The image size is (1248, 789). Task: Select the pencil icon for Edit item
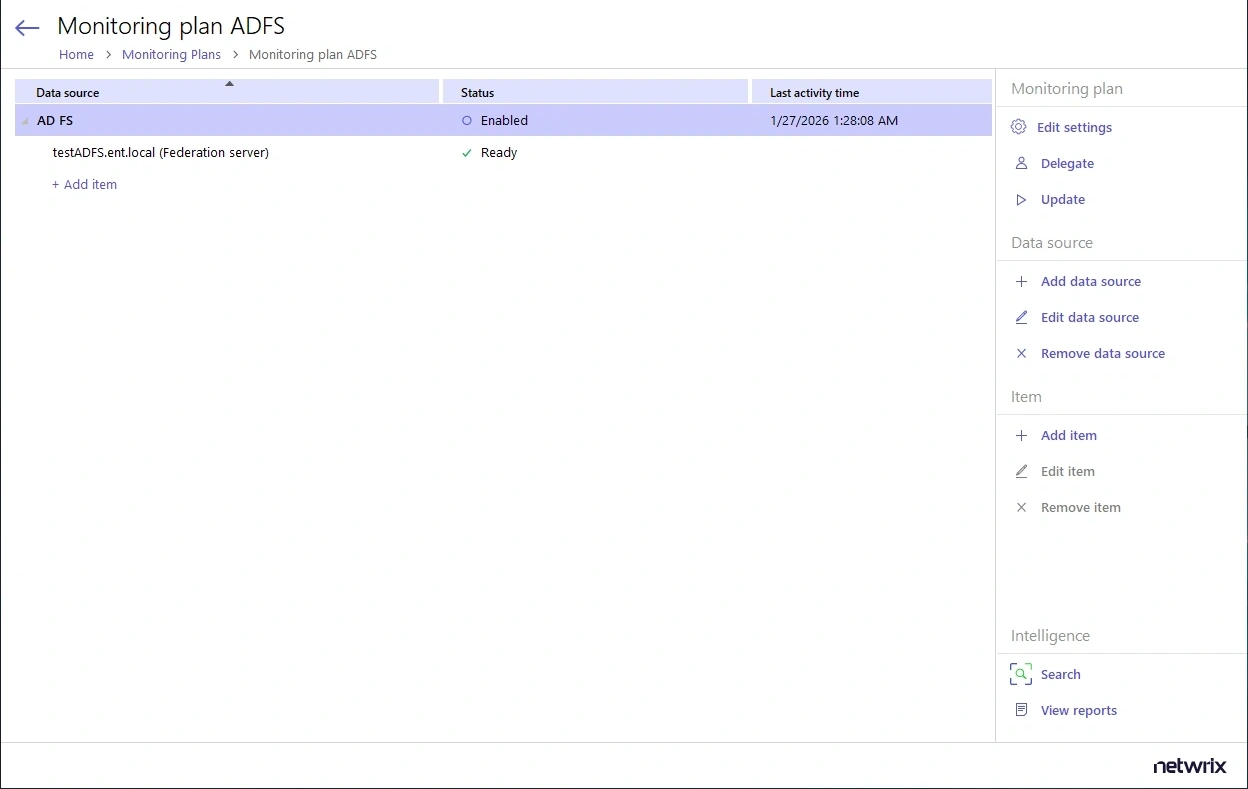coord(1020,471)
